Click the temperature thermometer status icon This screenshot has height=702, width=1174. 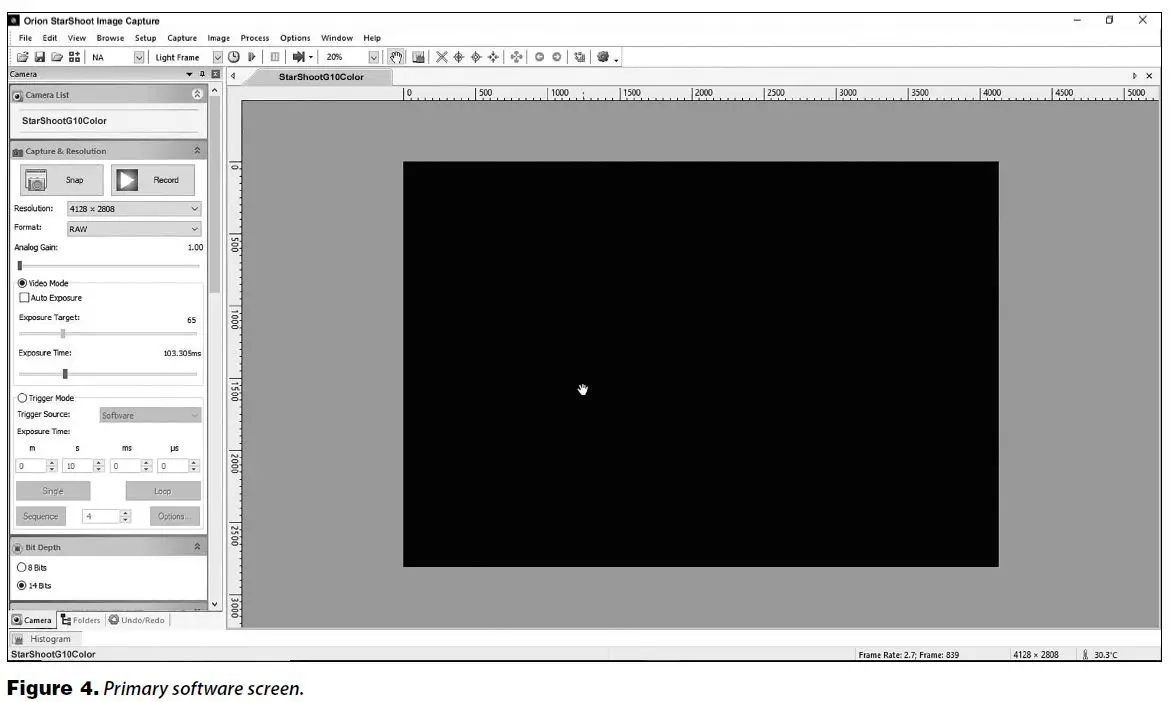(x=1085, y=655)
